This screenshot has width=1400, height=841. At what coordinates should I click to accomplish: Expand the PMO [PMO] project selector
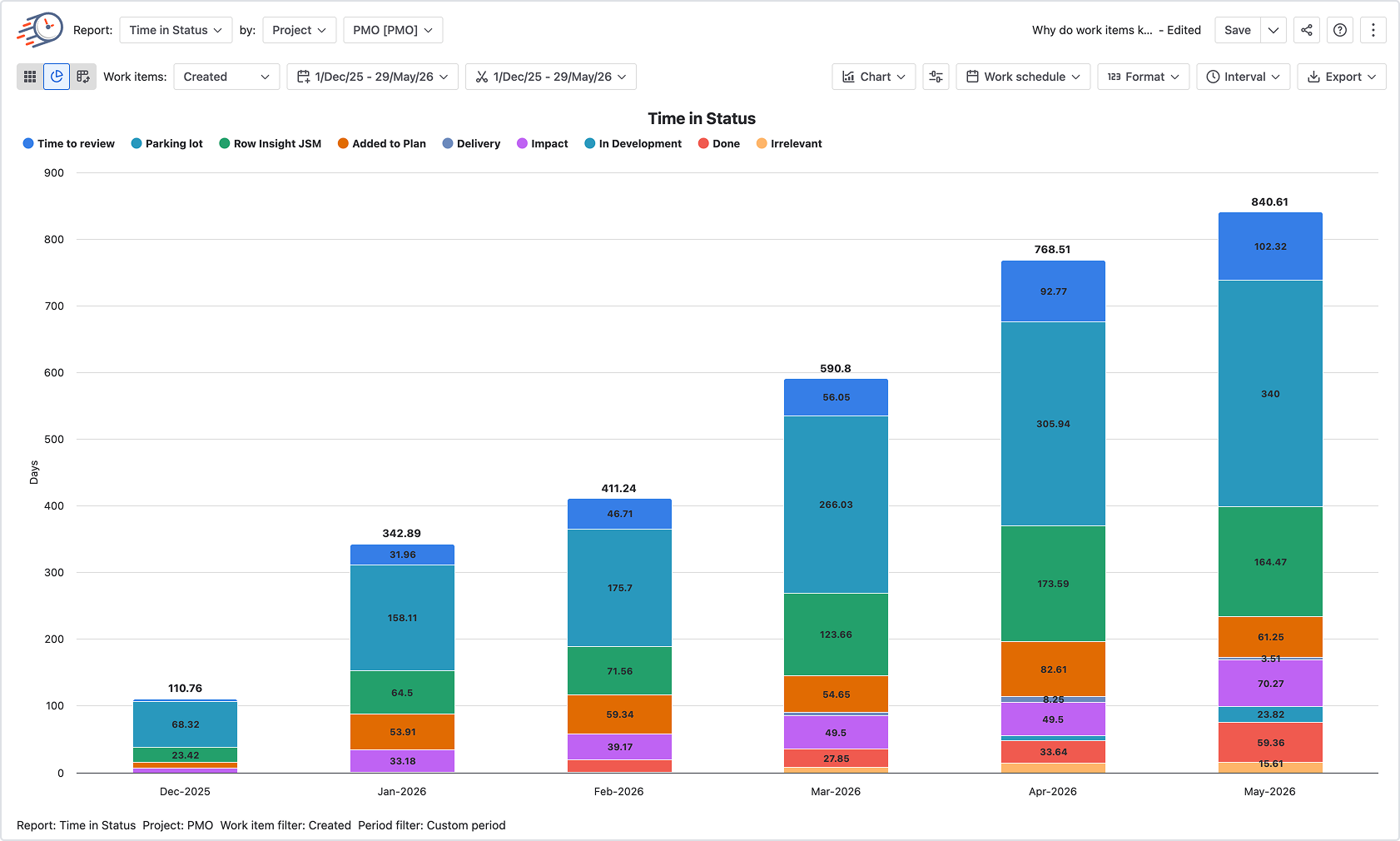(393, 30)
